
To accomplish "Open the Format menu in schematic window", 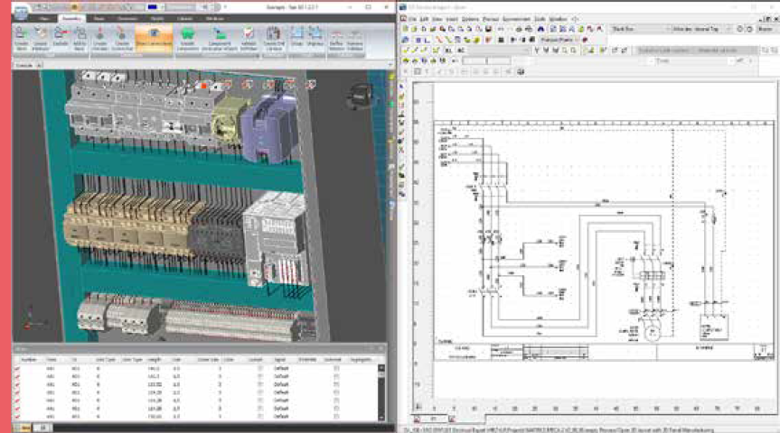I will pyautogui.click(x=490, y=19).
